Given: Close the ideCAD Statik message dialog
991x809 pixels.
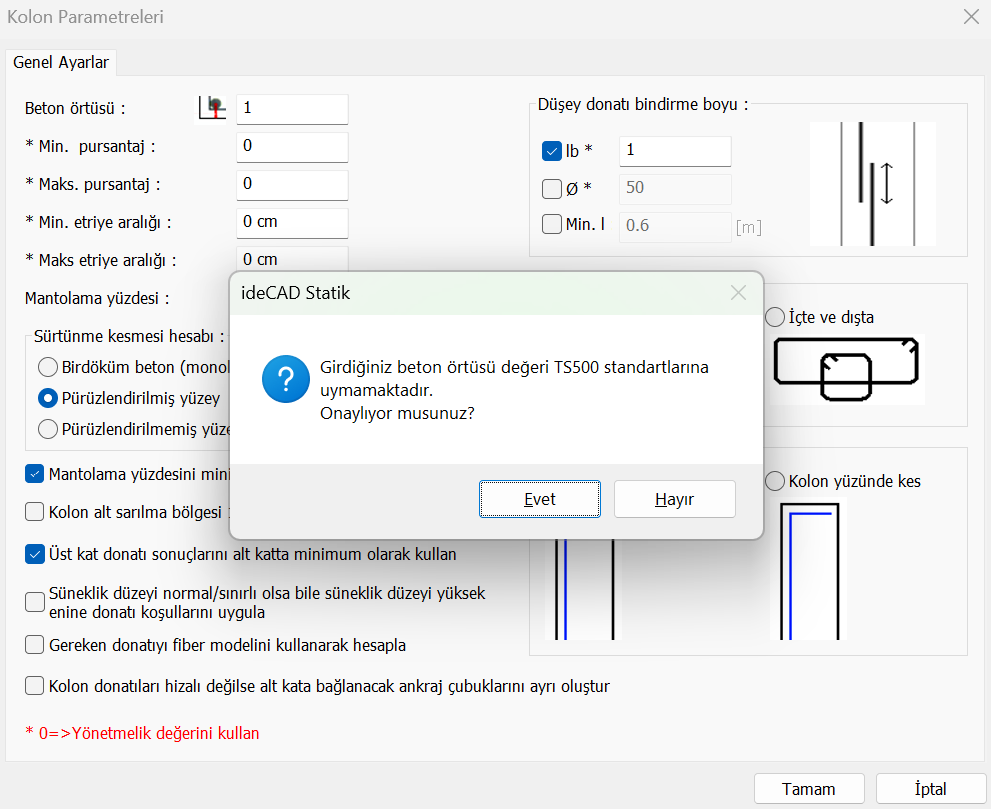Looking at the screenshot, I should (x=738, y=293).
